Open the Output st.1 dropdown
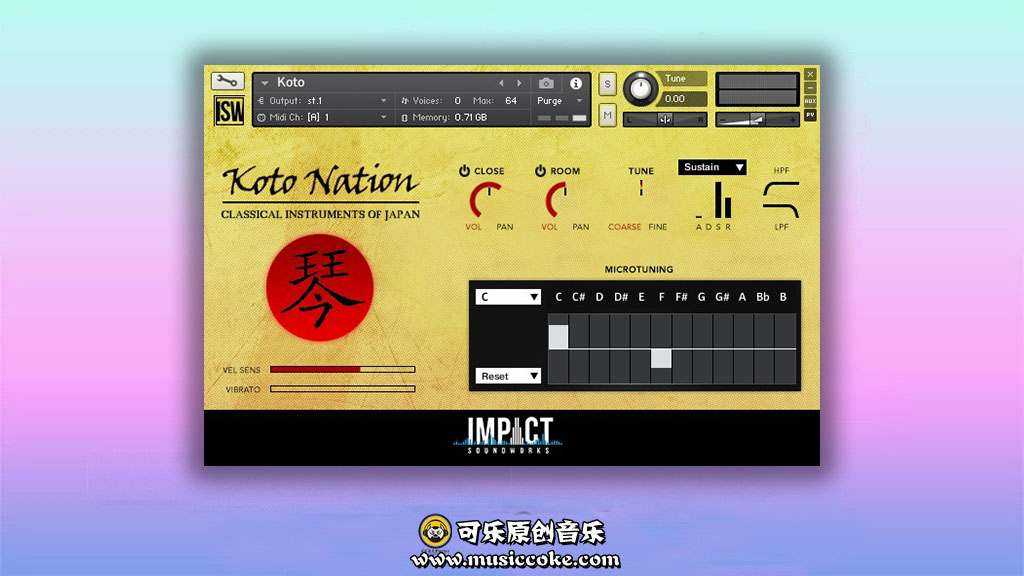The image size is (1024, 576). [323, 101]
